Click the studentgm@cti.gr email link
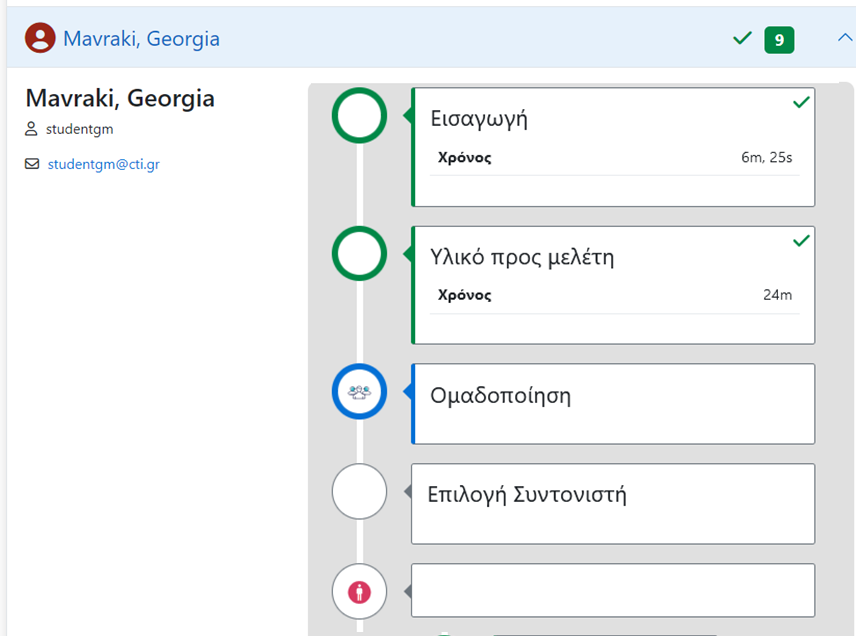The height and width of the screenshot is (636, 856). [x=104, y=164]
